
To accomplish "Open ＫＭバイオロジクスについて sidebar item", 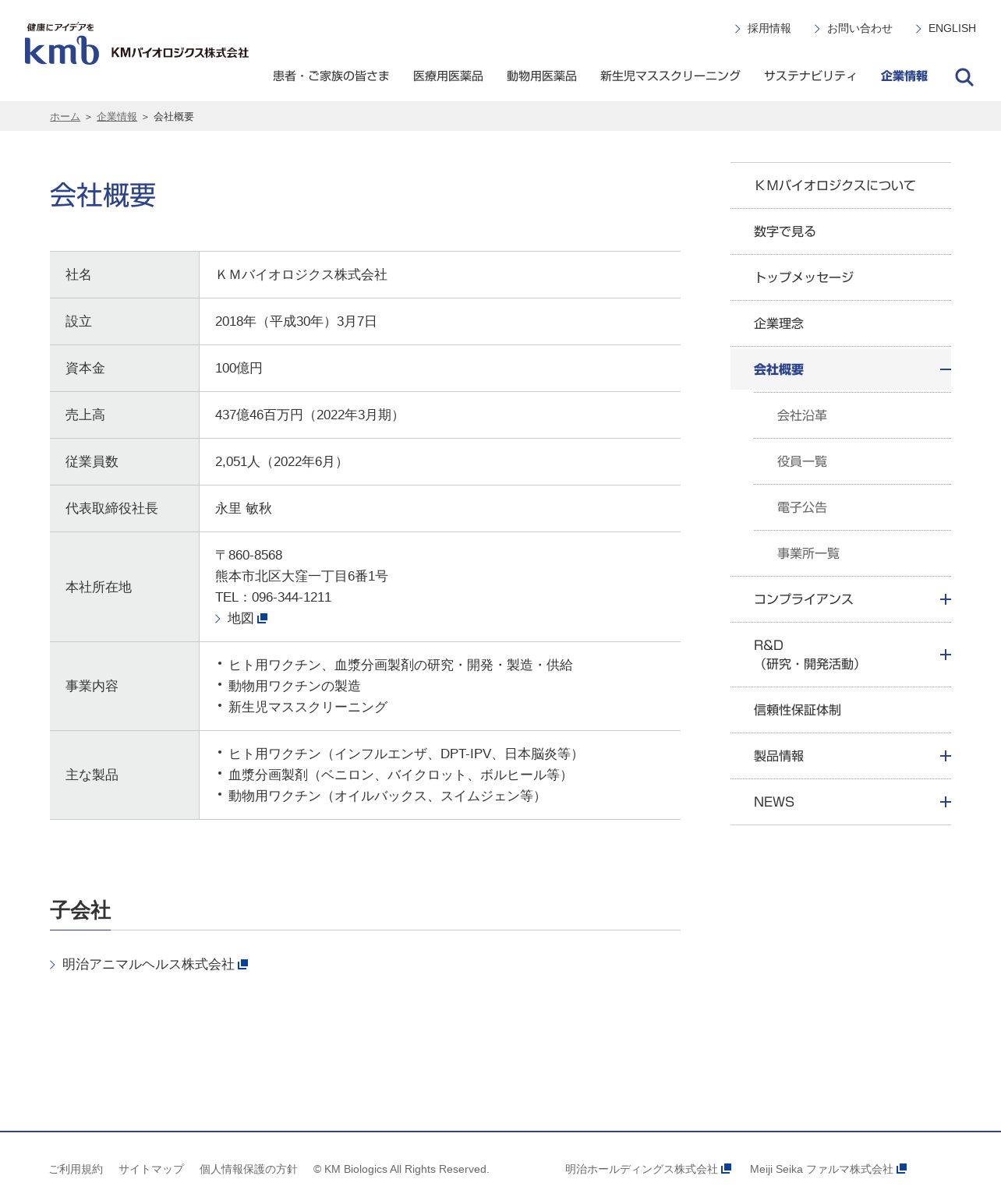I will coord(840,185).
